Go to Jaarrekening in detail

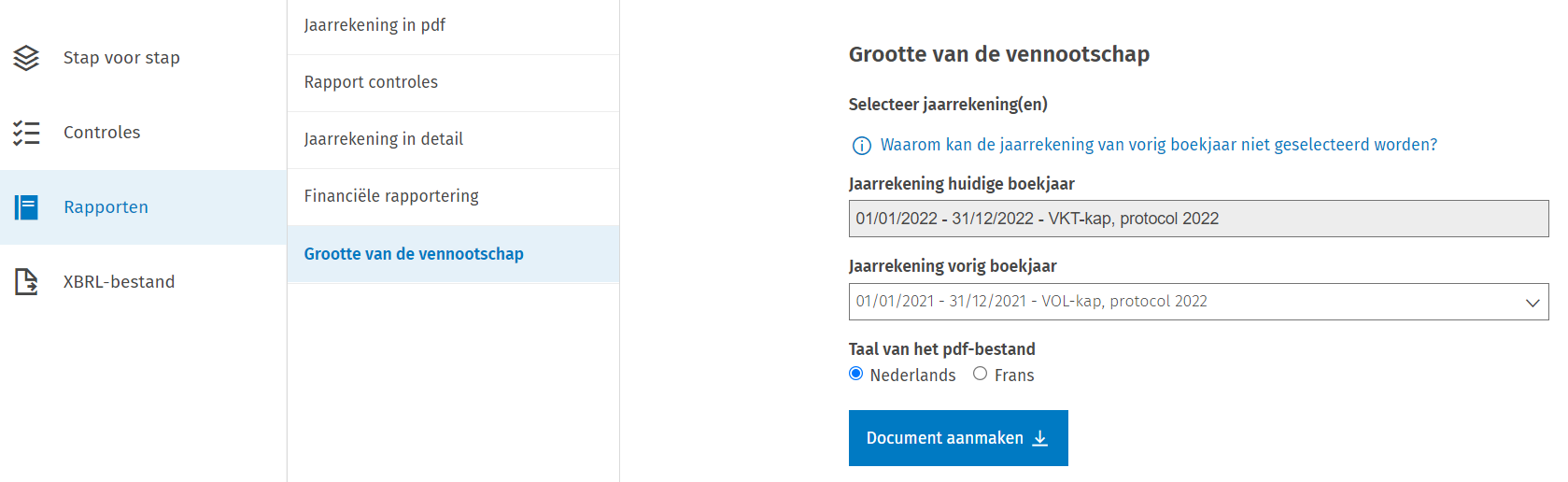coord(383,139)
